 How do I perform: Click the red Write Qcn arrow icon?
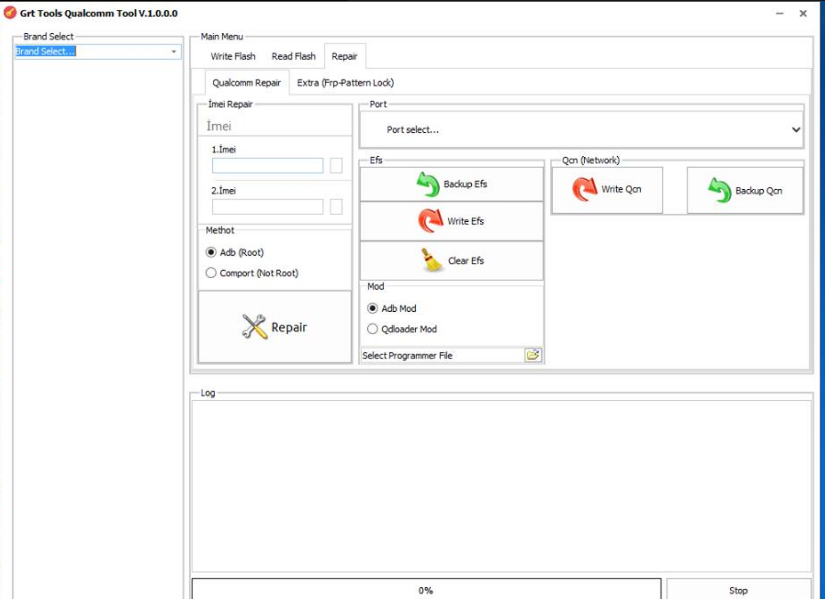(584, 189)
